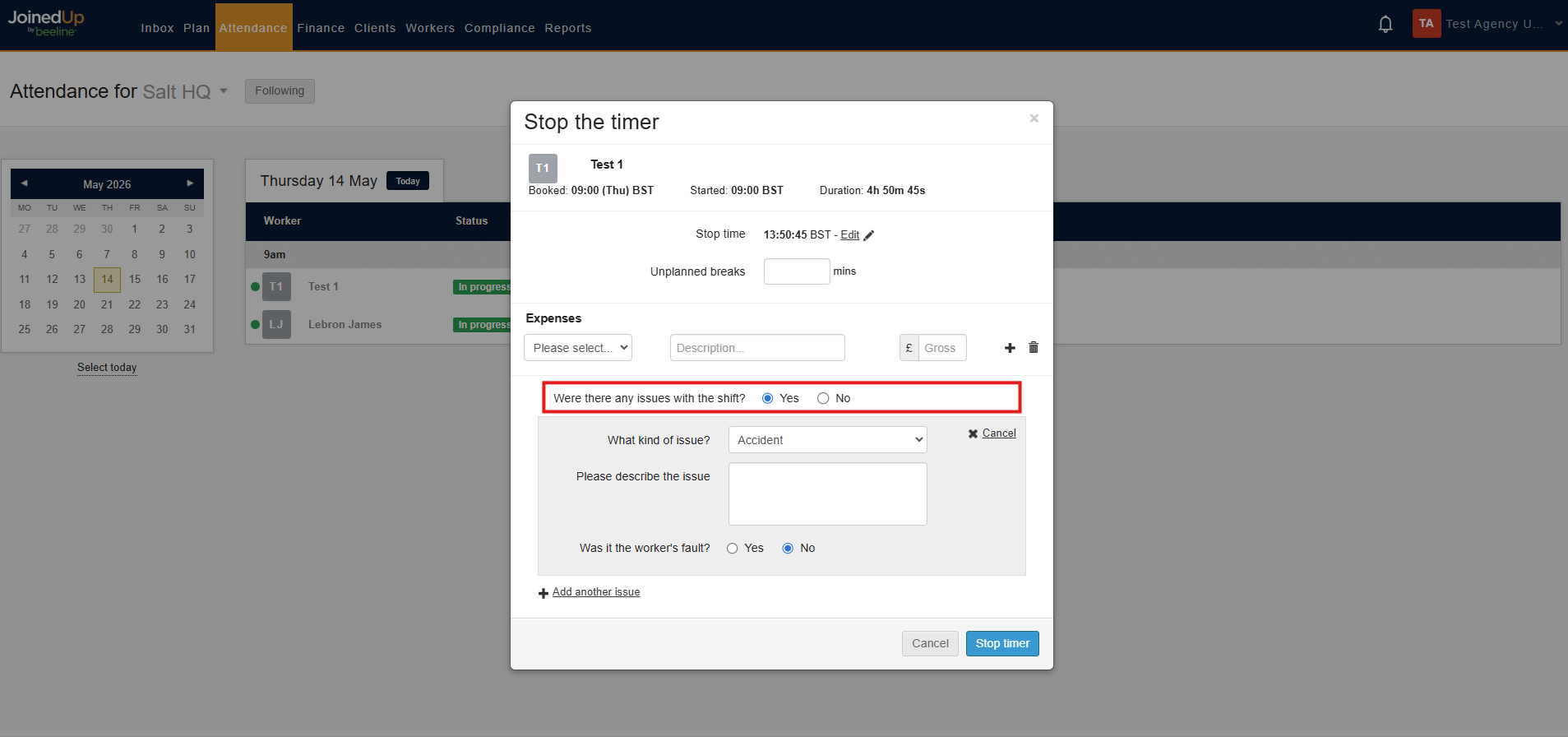Open the Plan menu
This screenshot has height=737, width=1568.
click(197, 28)
